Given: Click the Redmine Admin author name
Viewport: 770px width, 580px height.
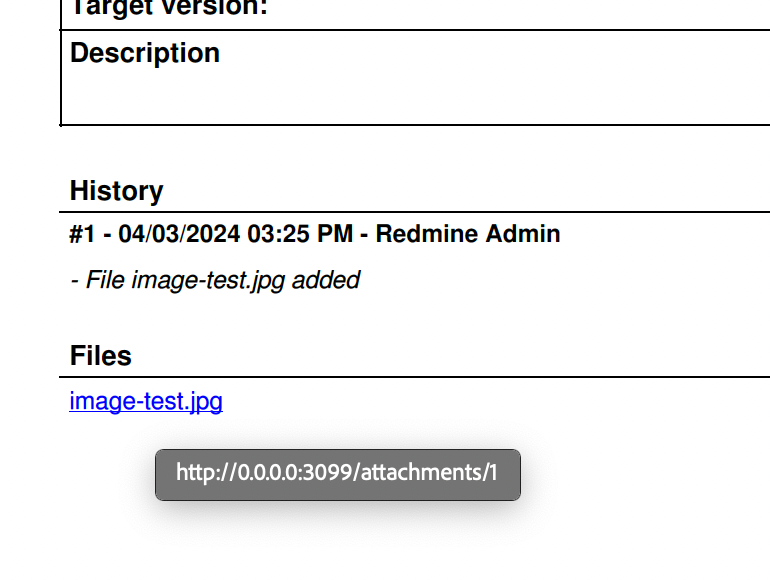Looking at the screenshot, I should [x=468, y=234].
